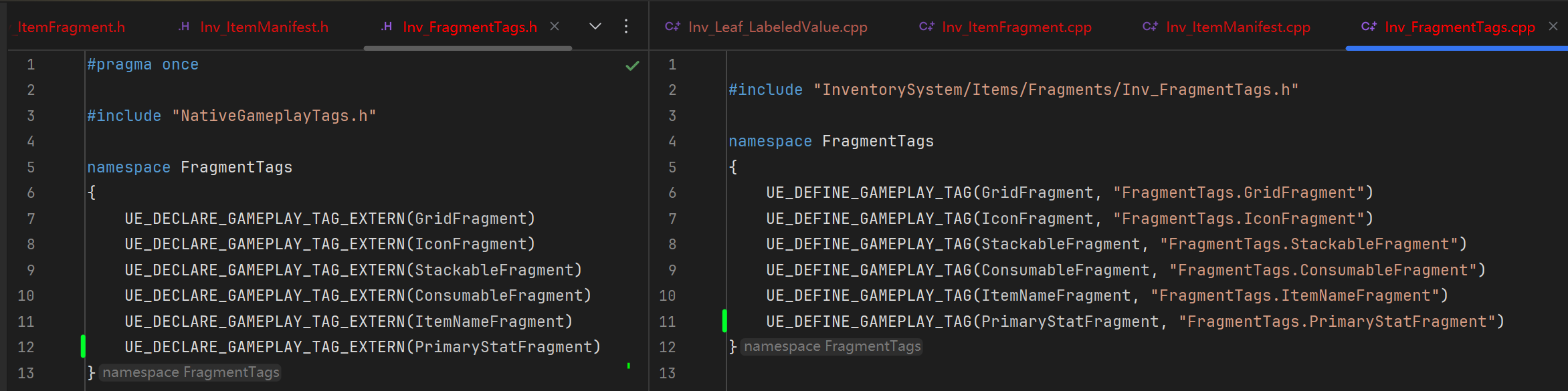Switch to the ItemFragment.h tab
Viewport: 1568px width, 391px height.
(x=71, y=27)
